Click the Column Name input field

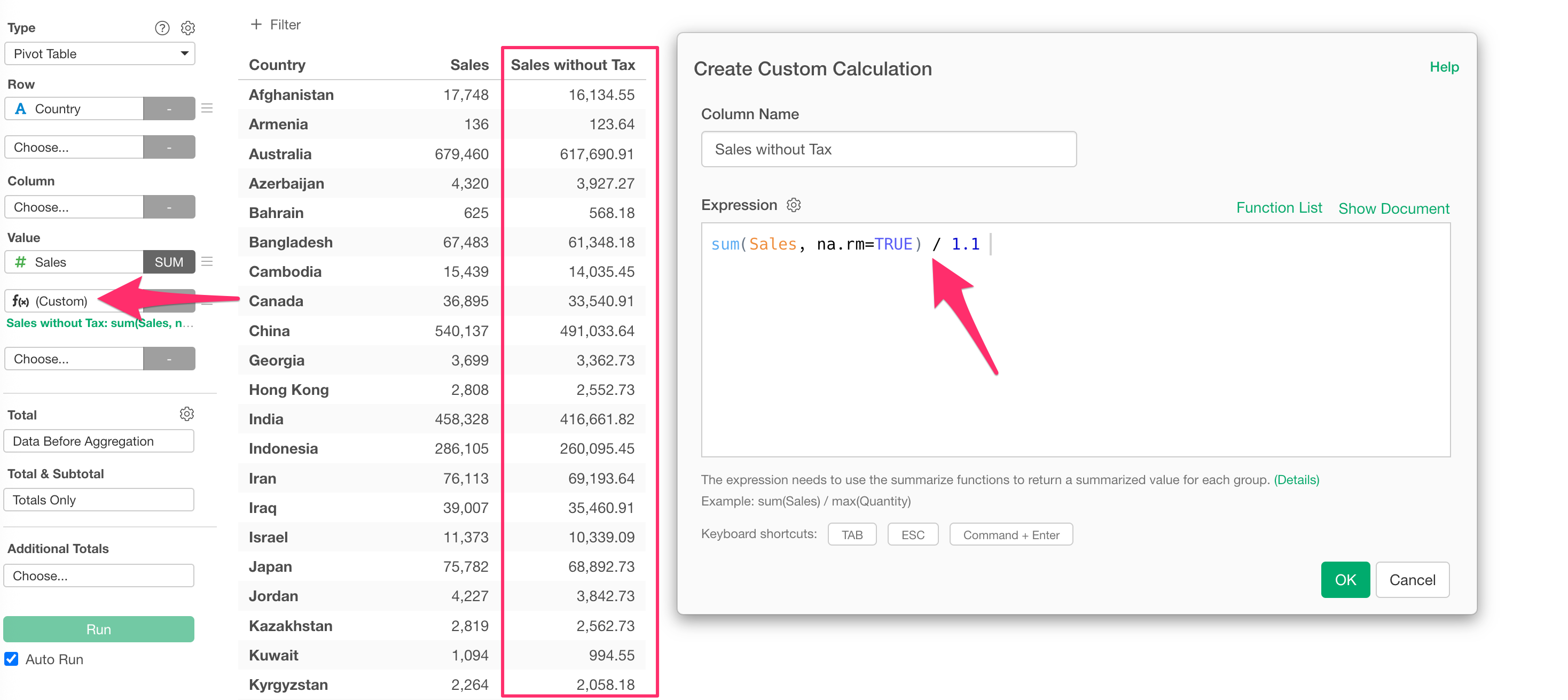tap(888, 149)
